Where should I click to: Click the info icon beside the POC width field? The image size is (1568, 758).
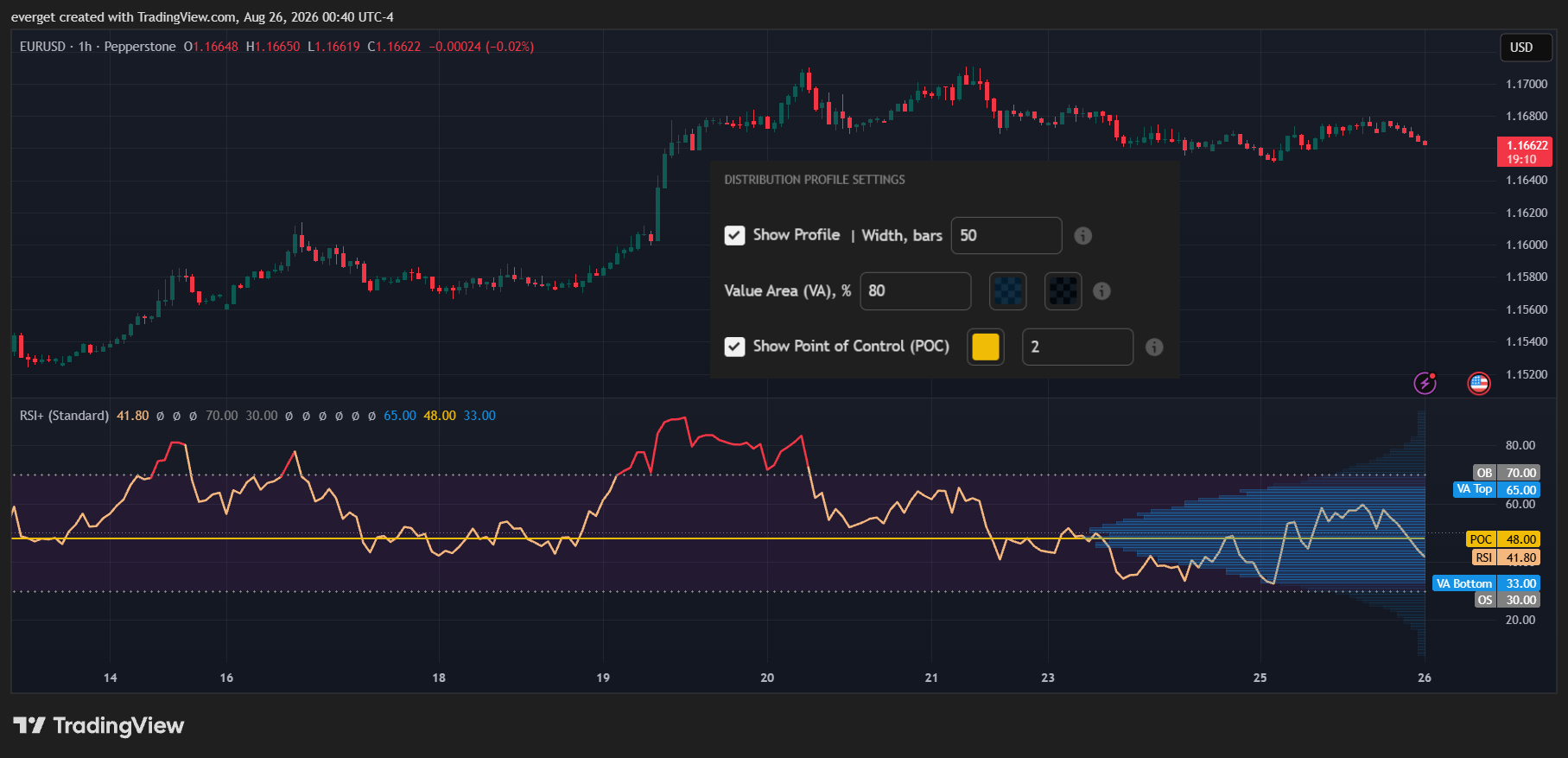click(1154, 347)
